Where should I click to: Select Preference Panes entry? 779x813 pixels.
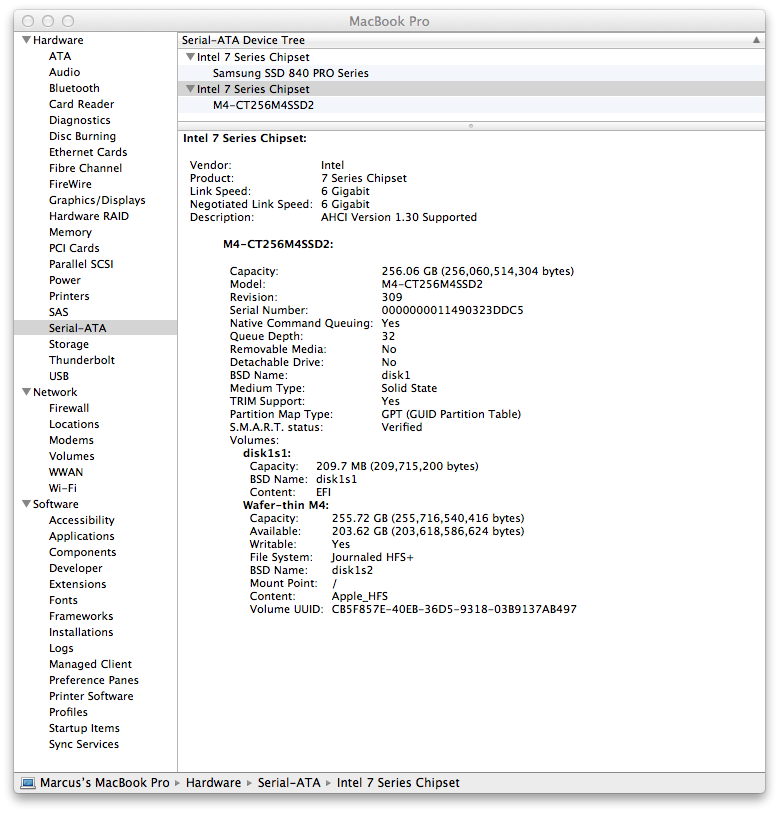(94, 680)
